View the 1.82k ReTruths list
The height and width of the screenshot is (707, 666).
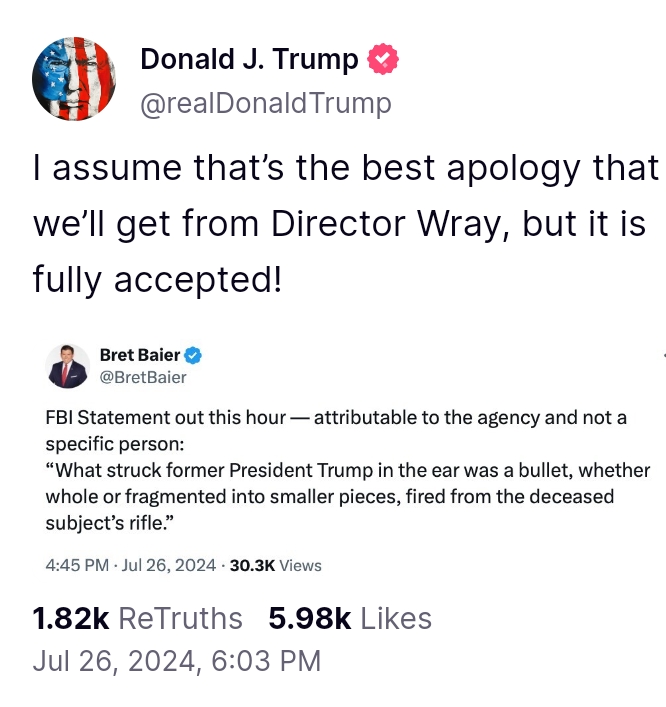pyautogui.click(x=138, y=618)
